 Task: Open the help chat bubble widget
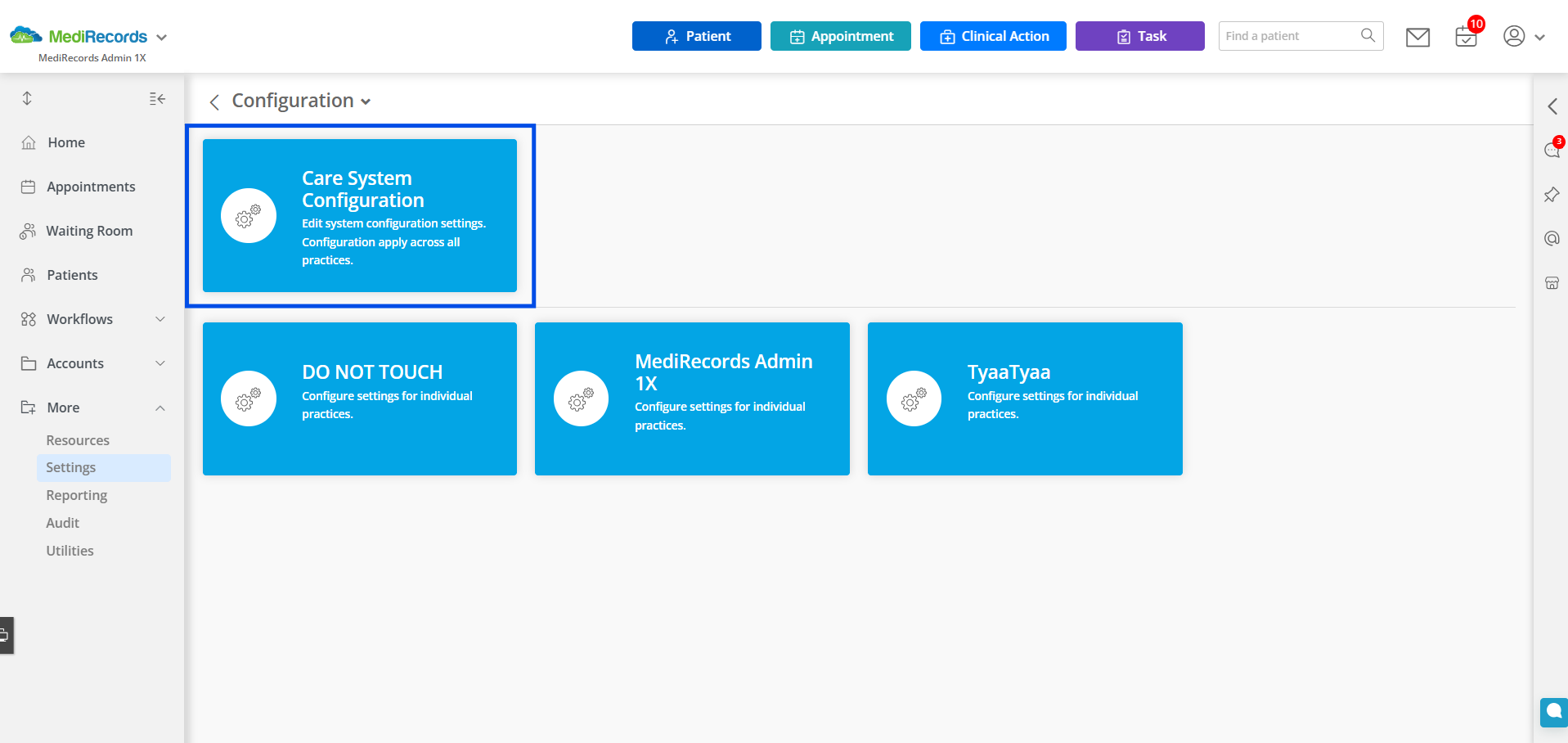coord(1554,712)
